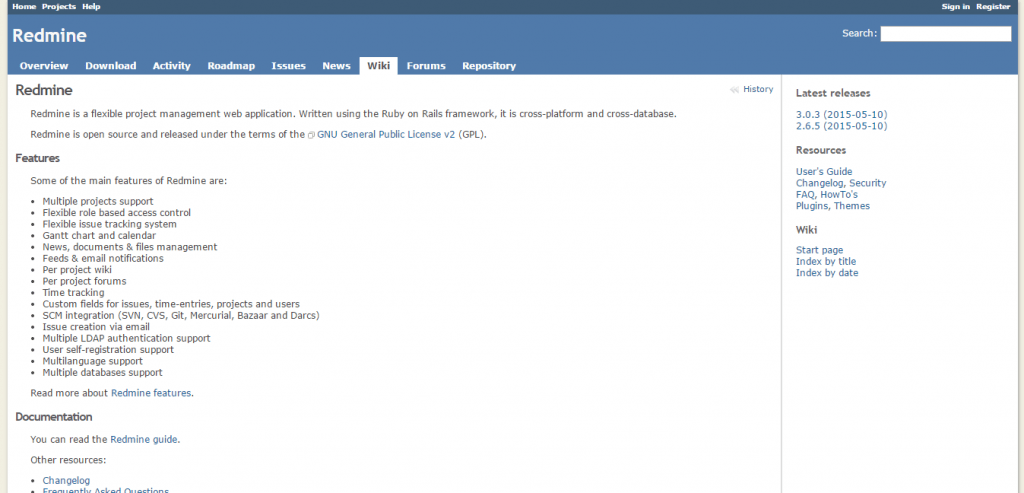This screenshot has height=493, width=1024.
Task: Click the 'Issue creation via email' list item
Action: pyautogui.click(x=96, y=326)
